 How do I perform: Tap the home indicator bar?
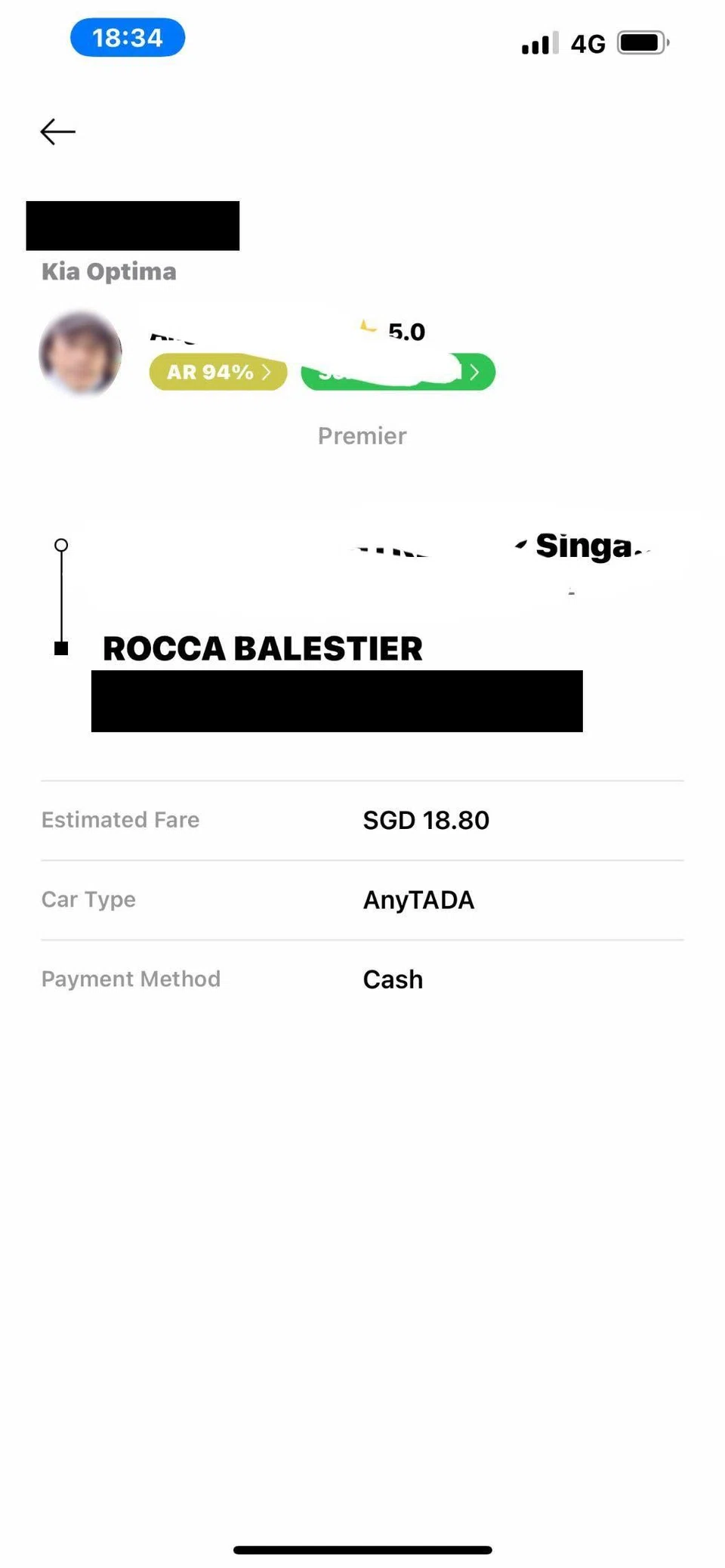click(362, 1550)
